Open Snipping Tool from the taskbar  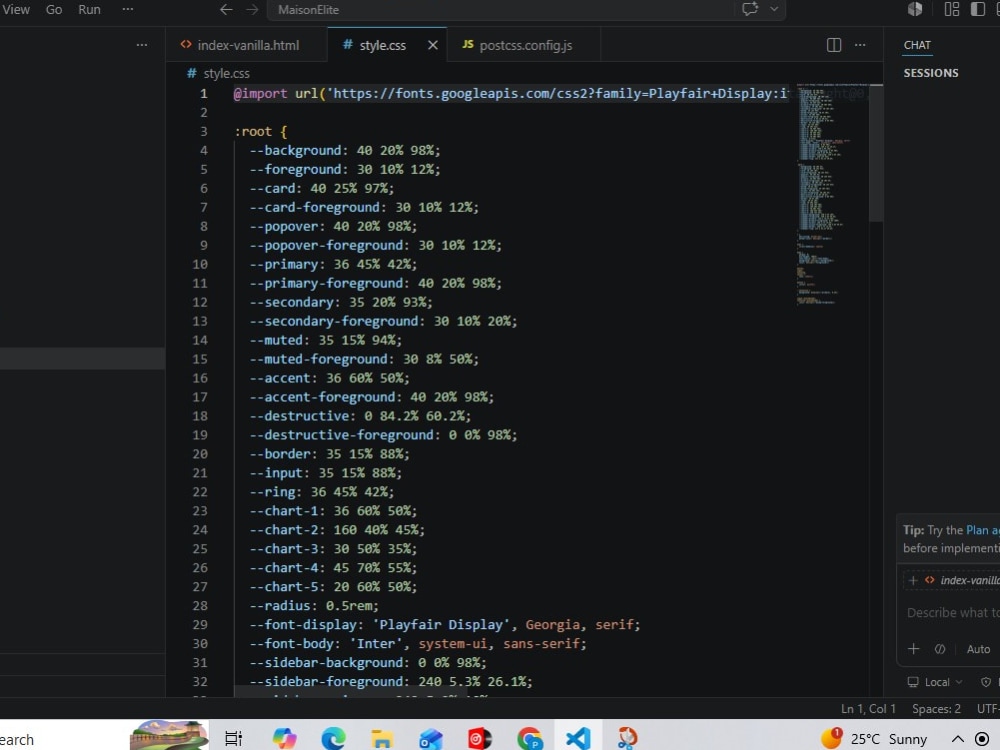pos(627,739)
